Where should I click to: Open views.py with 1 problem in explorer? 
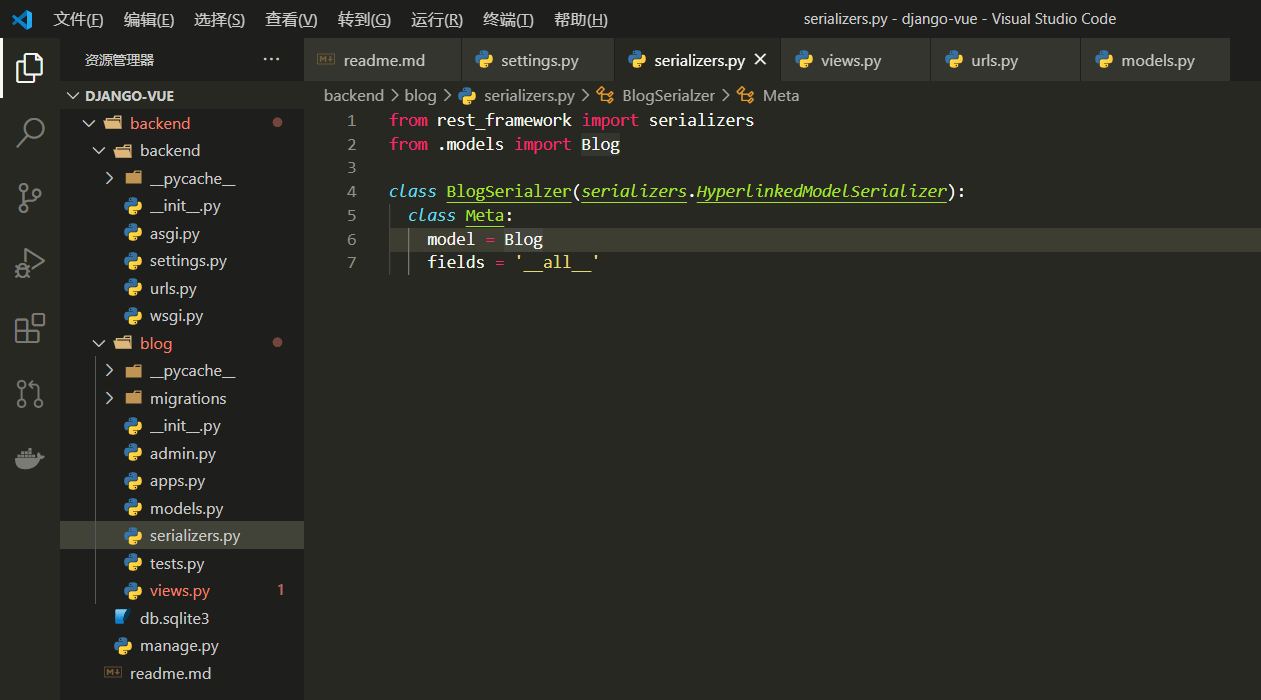[x=182, y=591]
